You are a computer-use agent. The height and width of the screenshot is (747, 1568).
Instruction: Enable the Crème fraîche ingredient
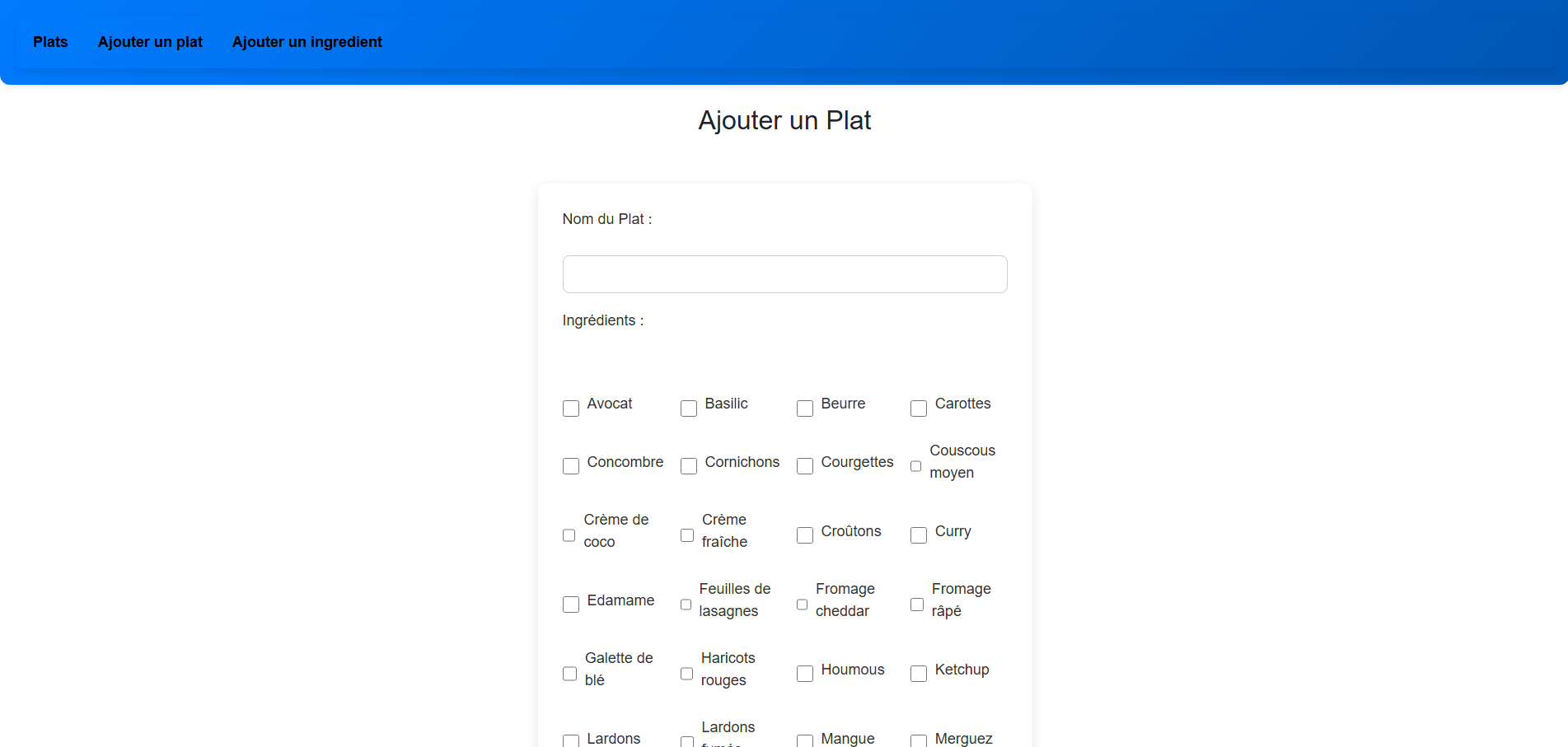tap(687, 535)
